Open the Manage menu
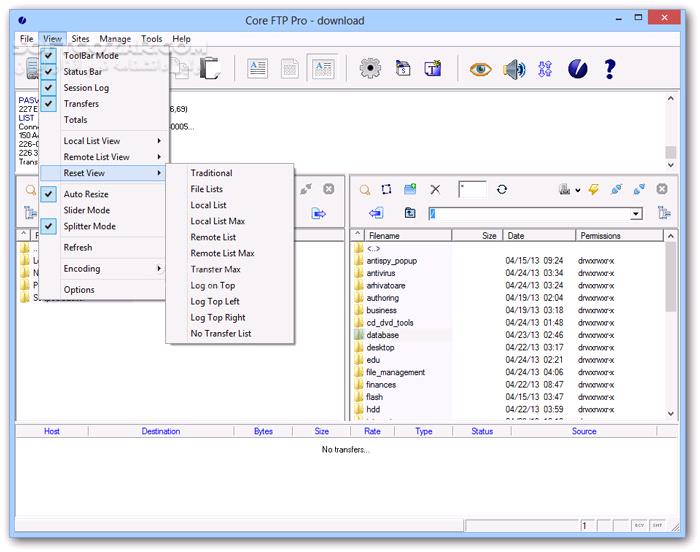This screenshot has height=552, width=700. click(x=115, y=39)
